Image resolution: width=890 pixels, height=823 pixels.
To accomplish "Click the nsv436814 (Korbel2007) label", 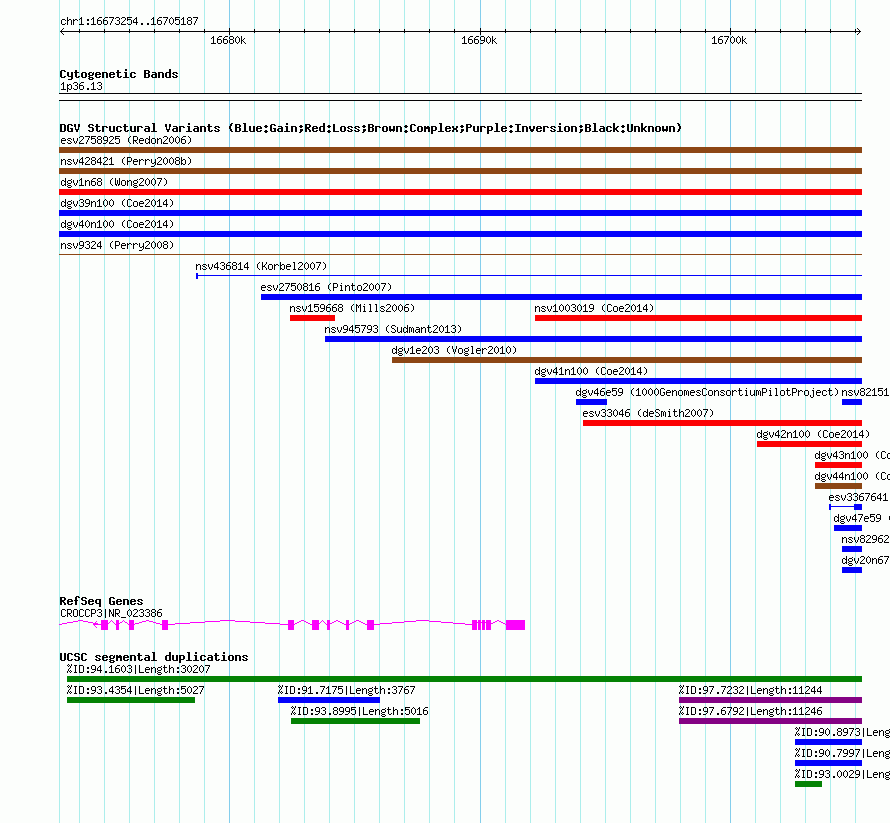I will pyautogui.click(x=261, y=266).
